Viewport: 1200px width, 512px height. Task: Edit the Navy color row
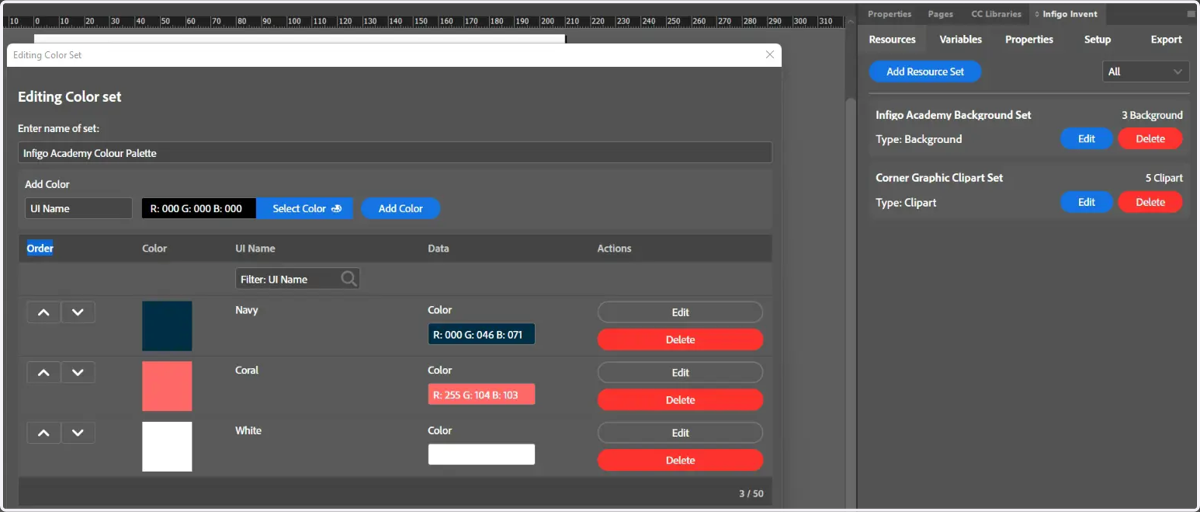(x=680, y=312)
